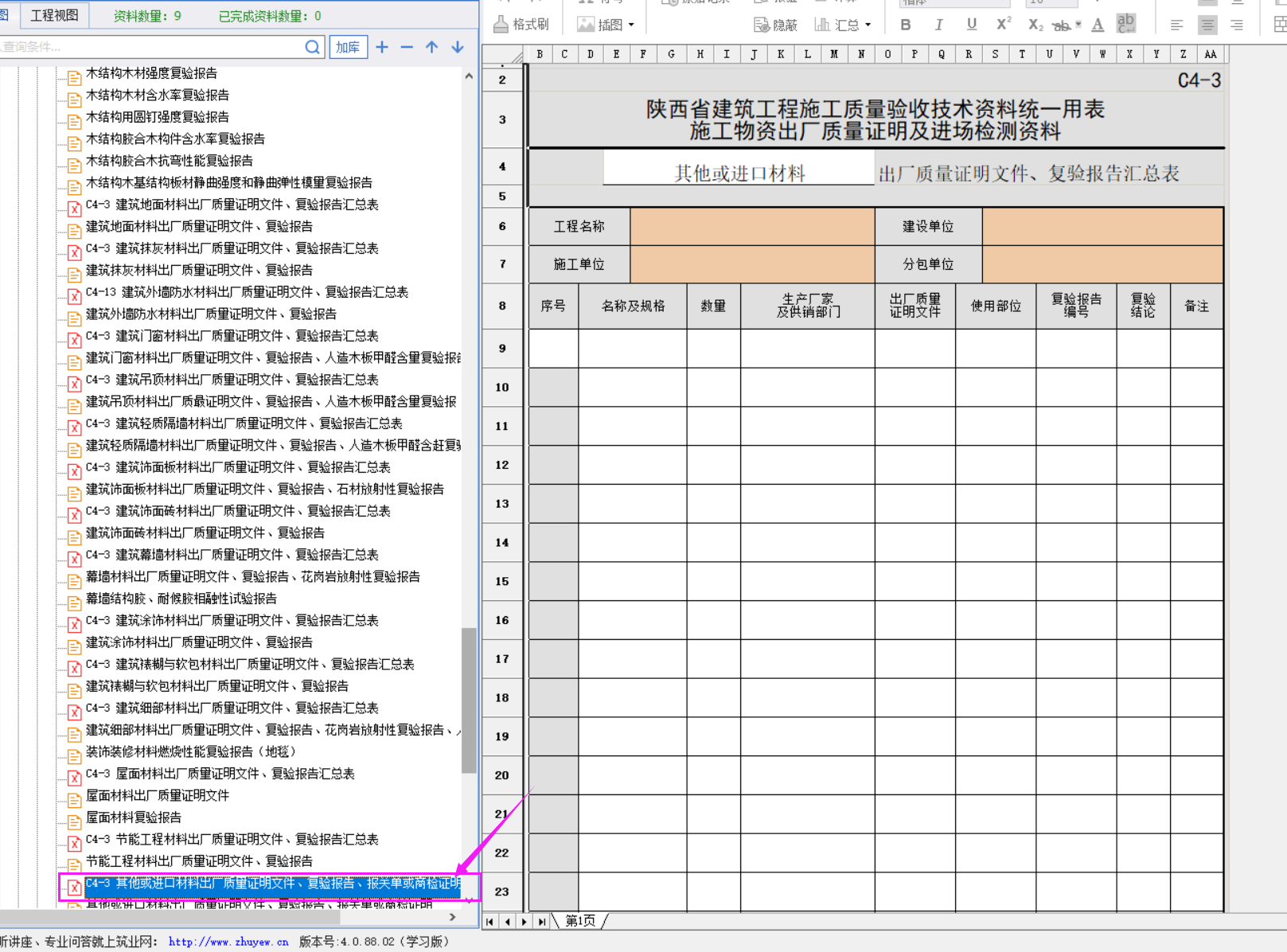Select the 第1页 sheet tab
The image size is (1287, 952).
tap(580, 921)
